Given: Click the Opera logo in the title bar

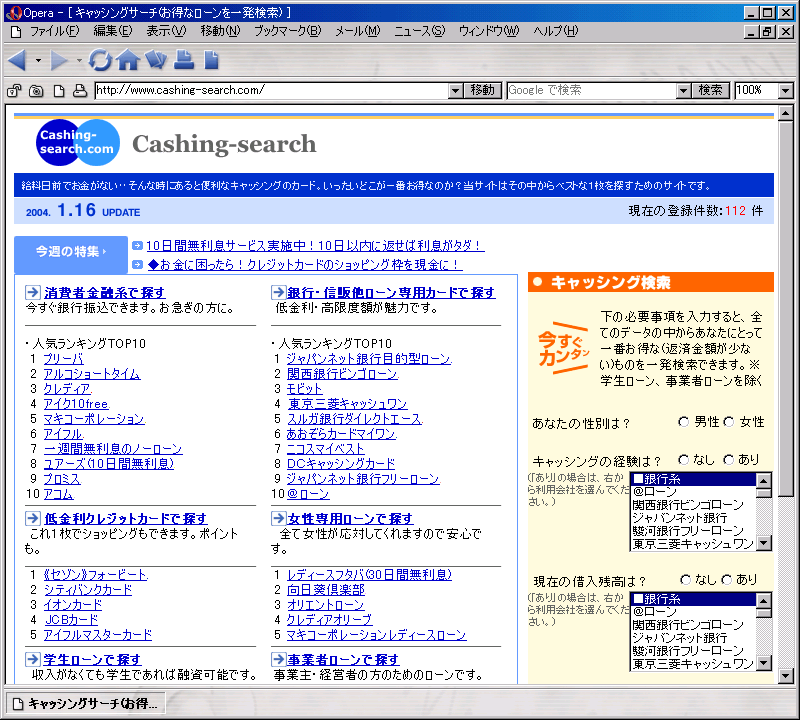Looking at the screenshot, I should pos(14,13).
